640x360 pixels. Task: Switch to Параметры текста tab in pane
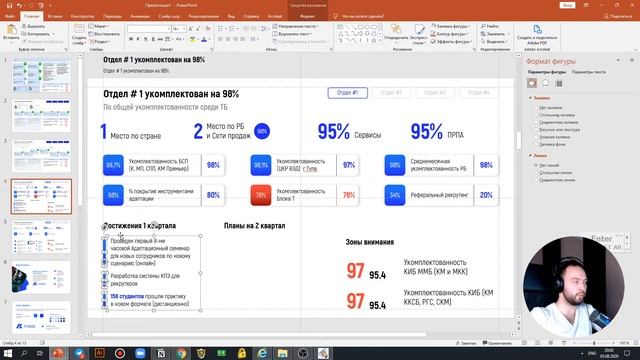[589, 72]
